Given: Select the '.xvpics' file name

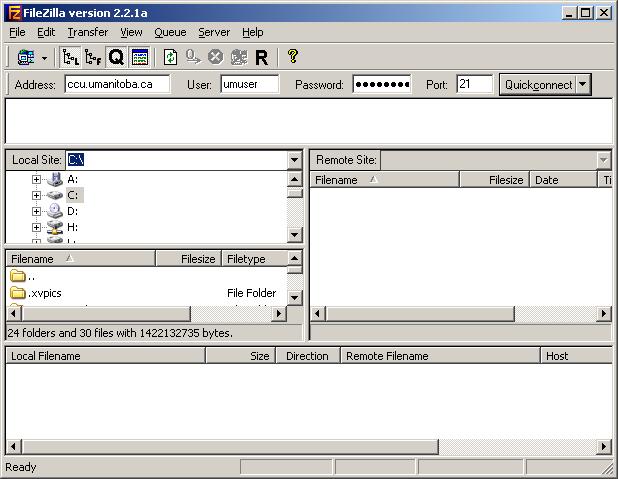Looking at the screenshot, I should click(45, 293).
